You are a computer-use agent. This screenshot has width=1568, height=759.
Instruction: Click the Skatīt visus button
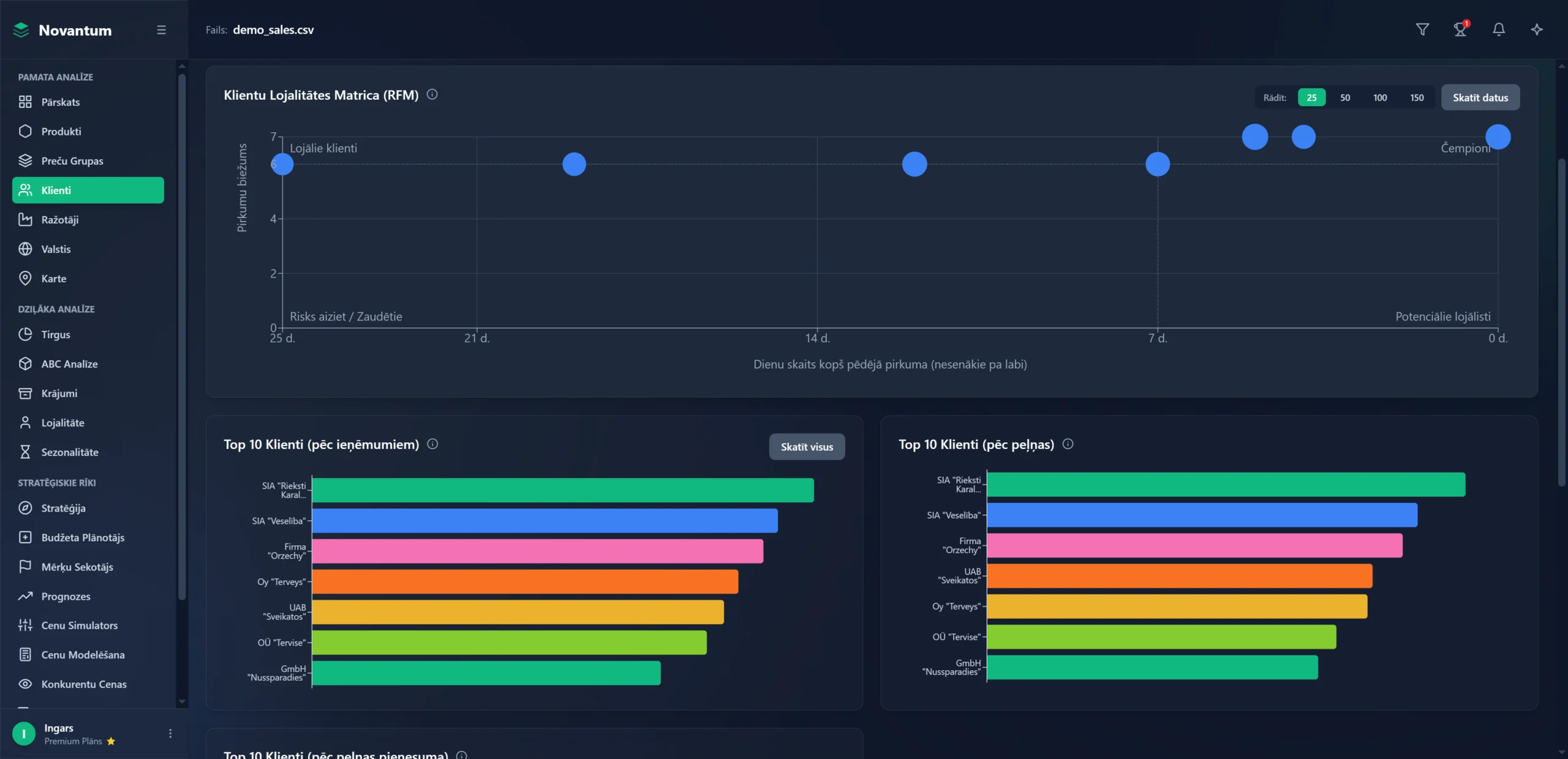pyautogui.click(x=807, y=447)
